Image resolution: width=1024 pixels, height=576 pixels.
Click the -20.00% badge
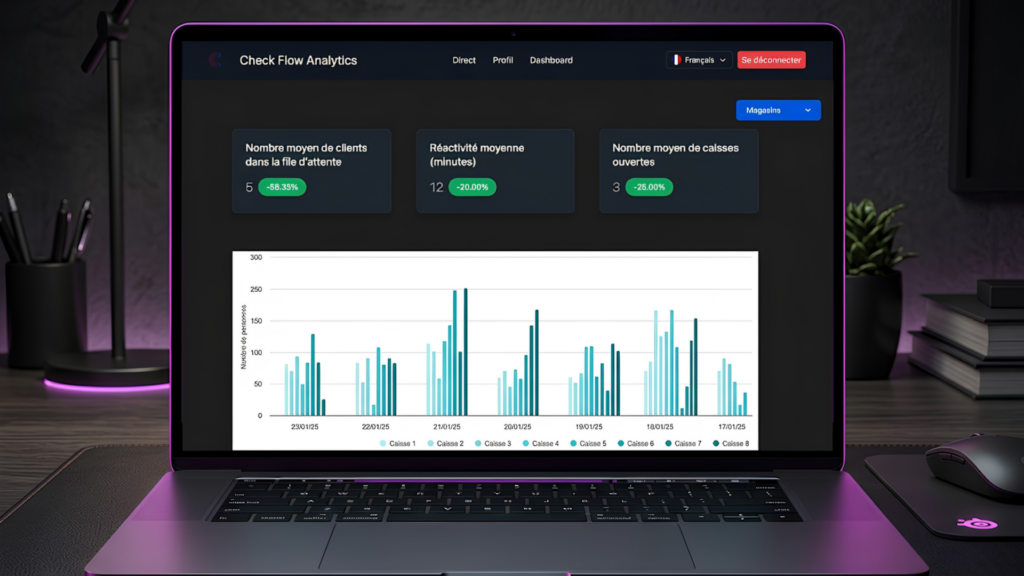(472, 187)
